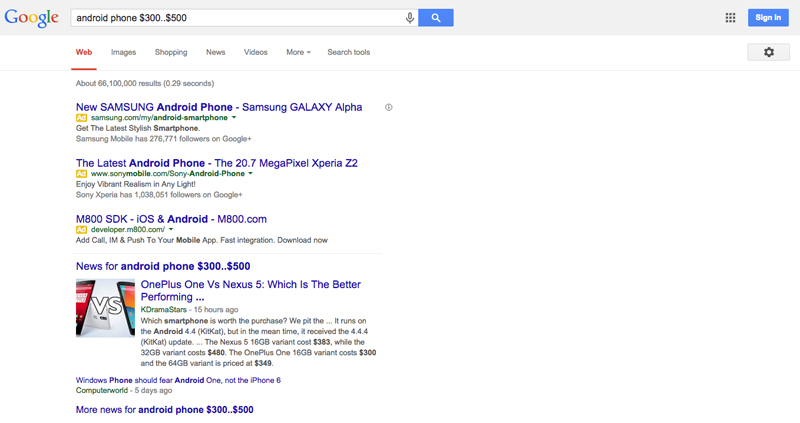Open OnePlus One Vs Nexus 5 article
This screenshot has width=800, height=423.
(251, 291)
